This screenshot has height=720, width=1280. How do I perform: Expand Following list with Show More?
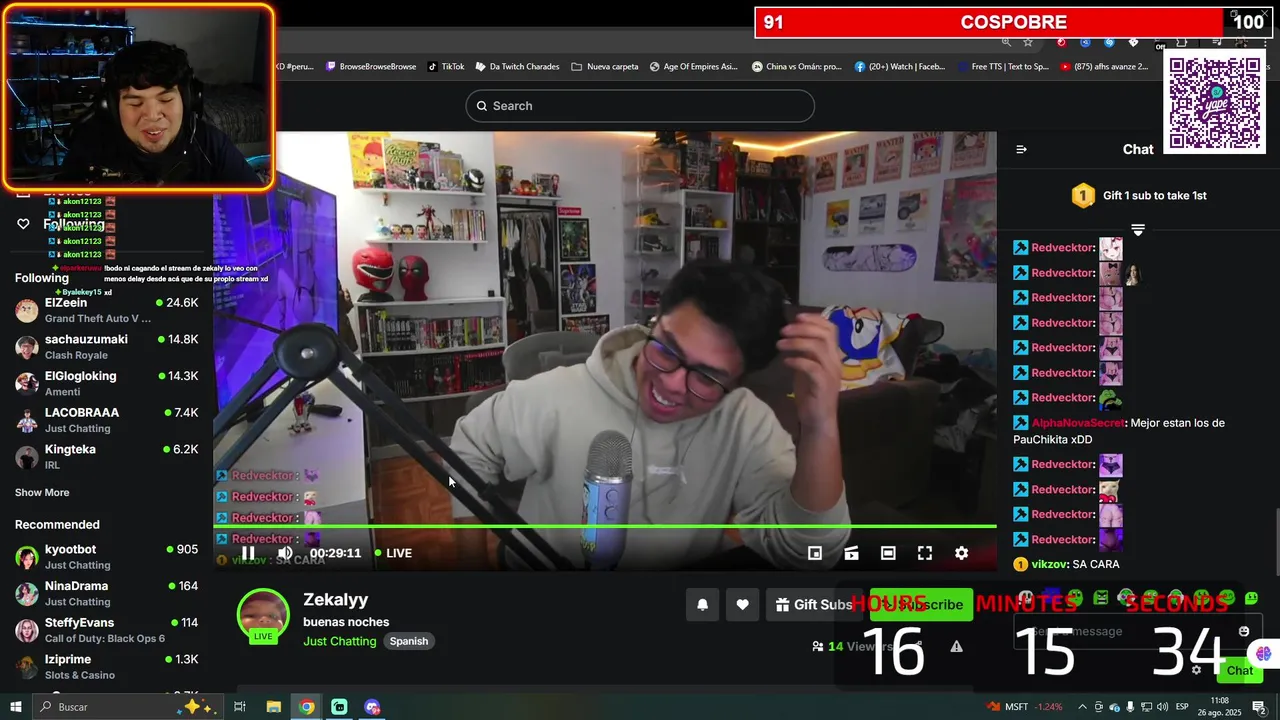[42, 493]
